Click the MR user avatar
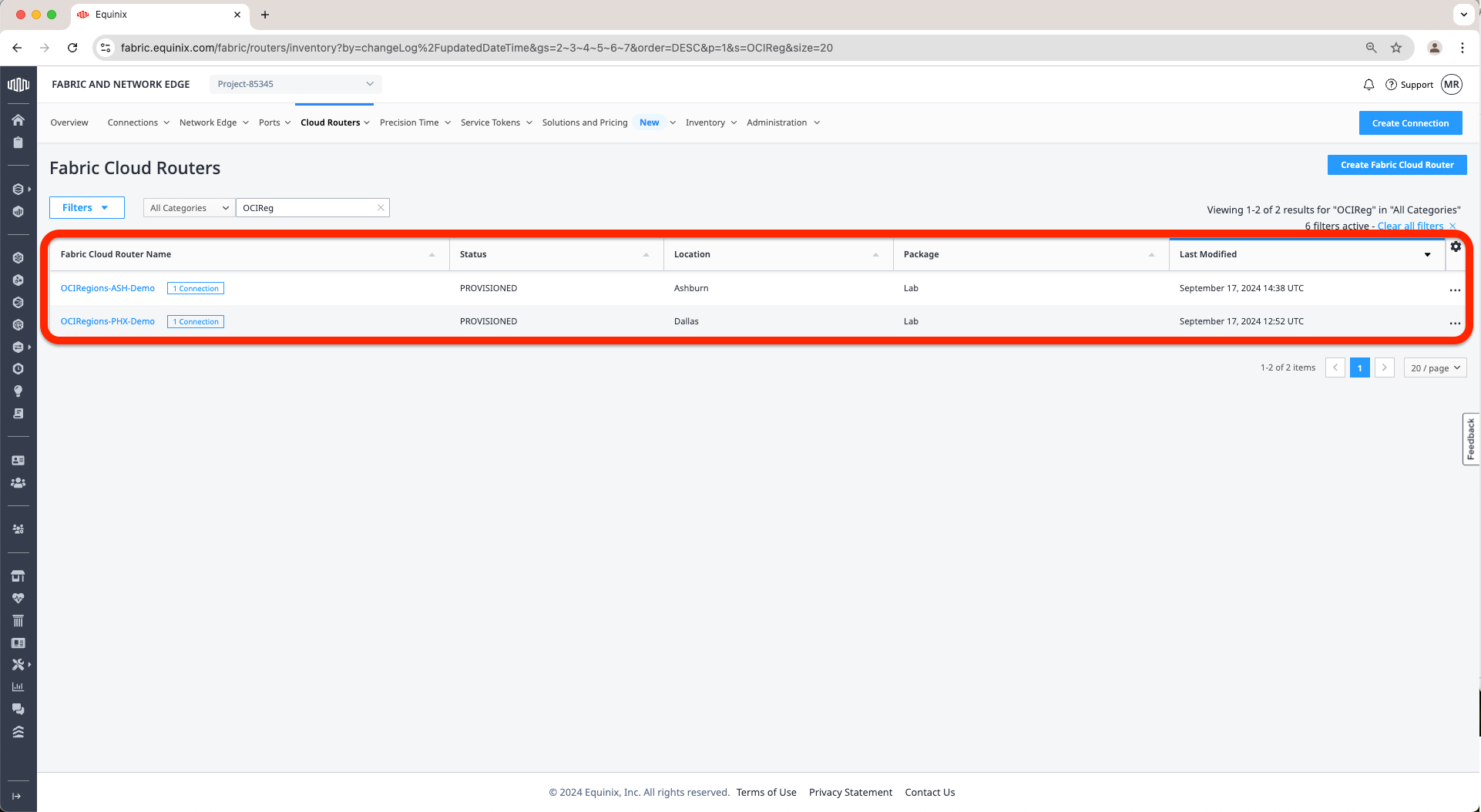 point(1452,85)
